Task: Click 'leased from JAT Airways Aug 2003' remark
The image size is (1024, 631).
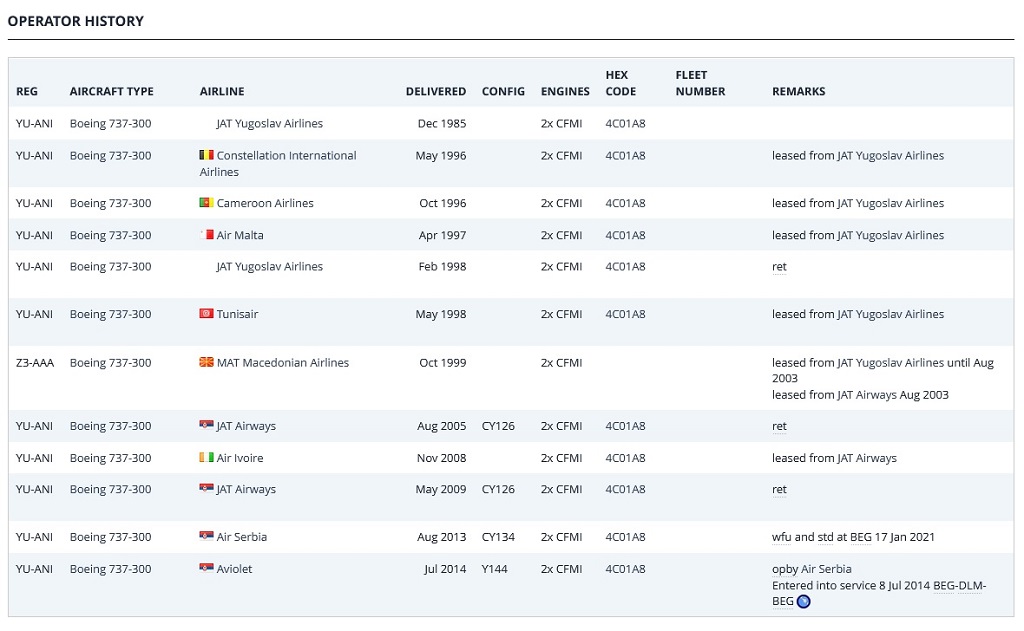Action: [x=860, y=395]
